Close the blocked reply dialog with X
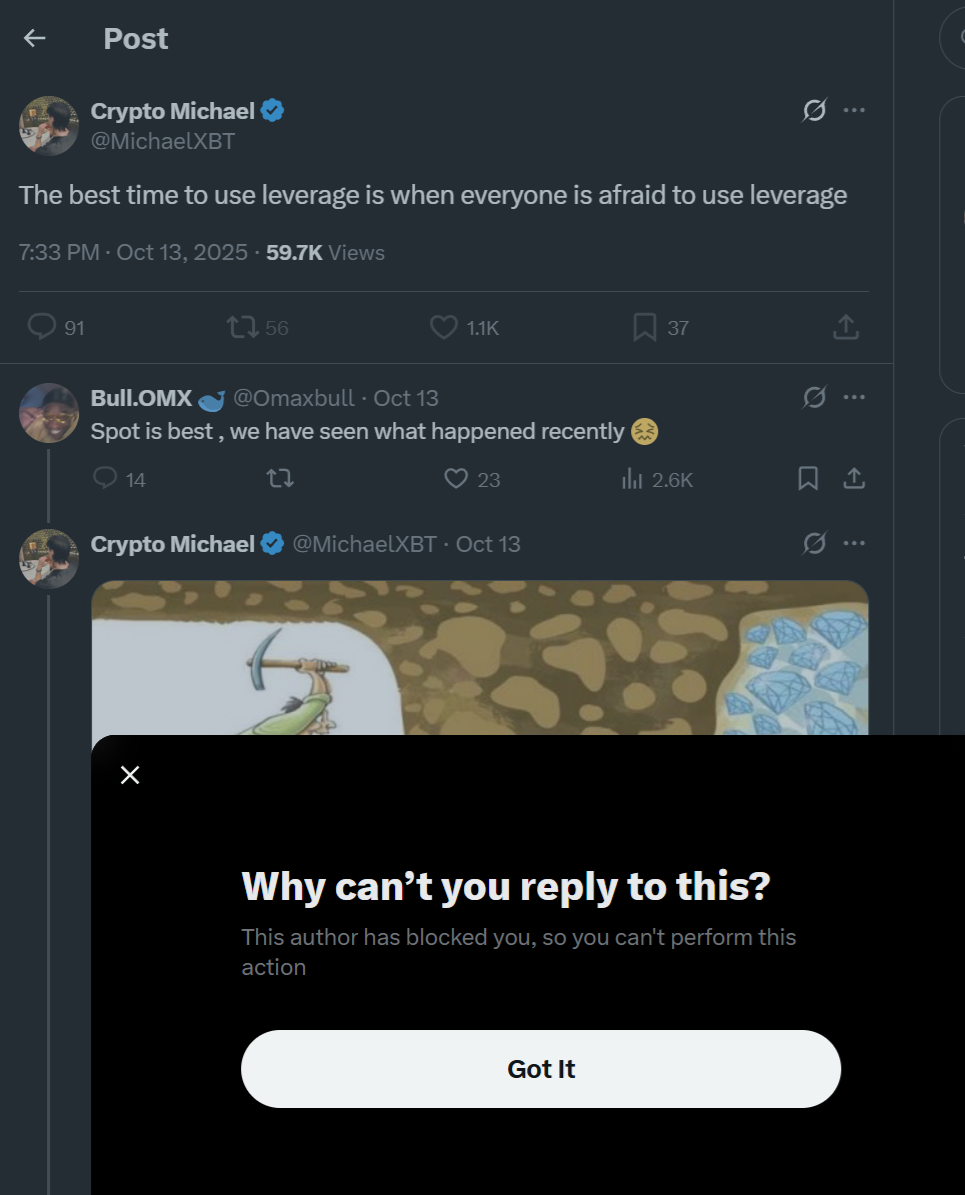Screen dimensions: 965x1195 (130, 775)
